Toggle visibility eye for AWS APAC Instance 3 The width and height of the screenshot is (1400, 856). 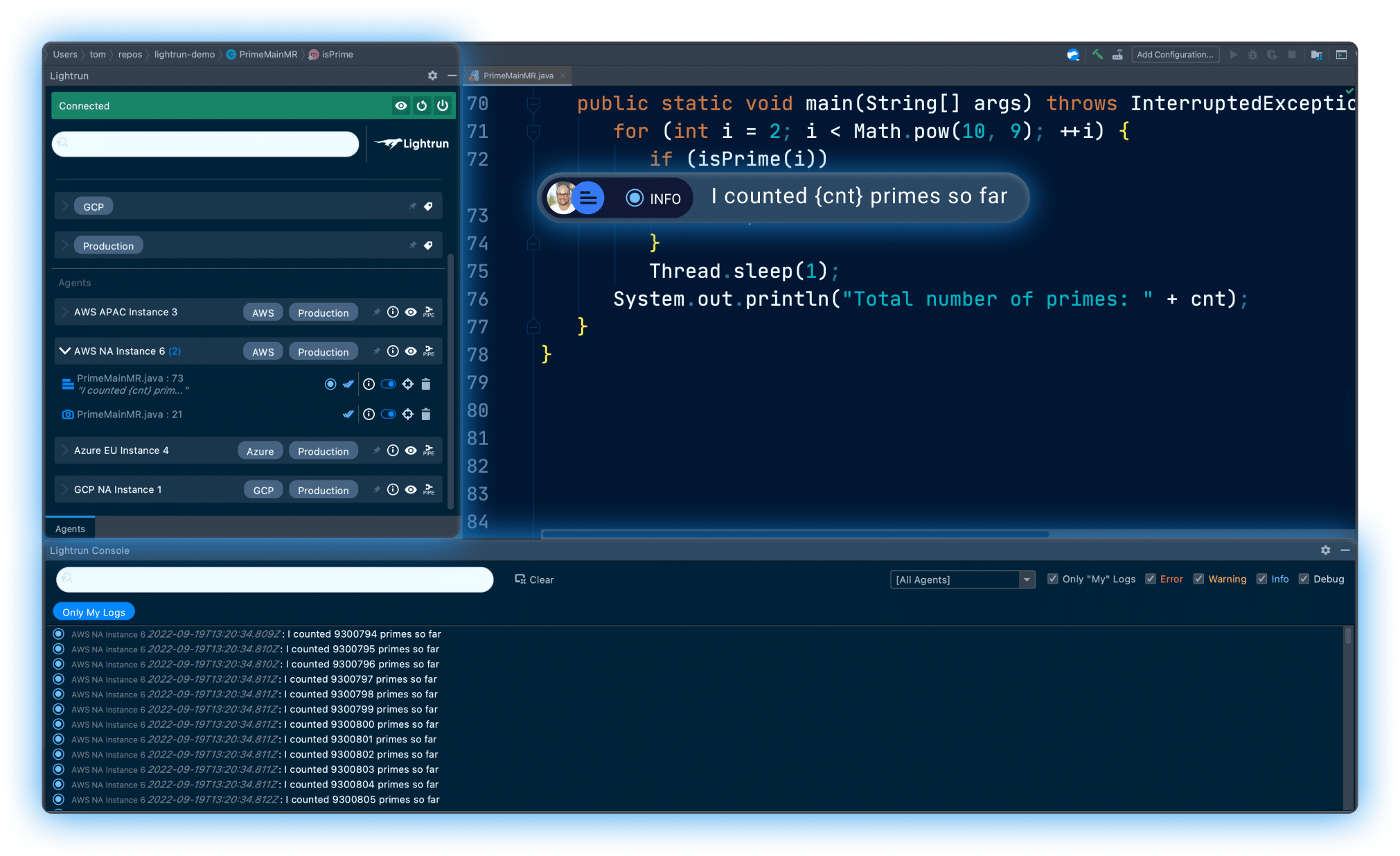click(x=411, y=312)
